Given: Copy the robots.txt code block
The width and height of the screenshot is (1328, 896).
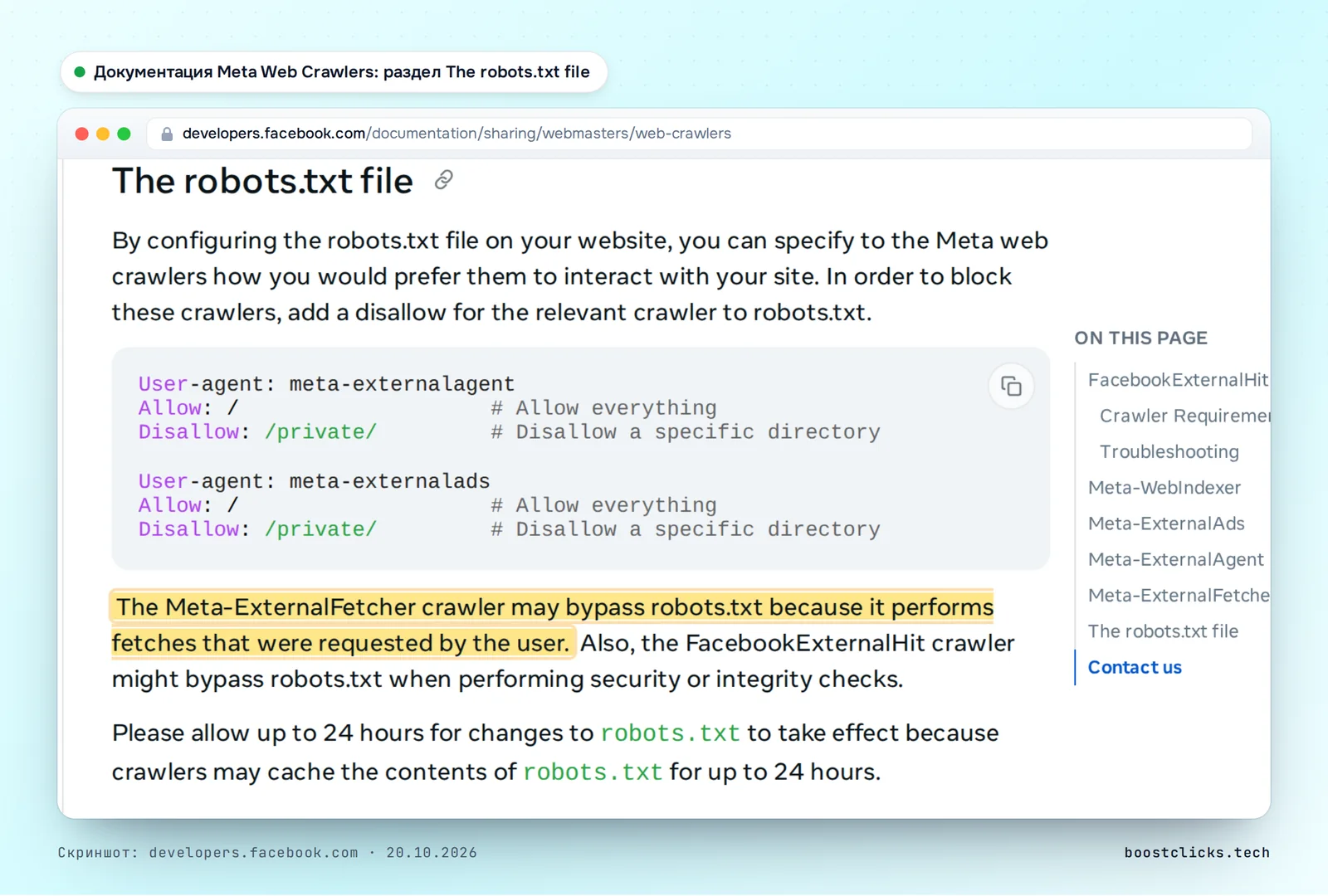Looking at the screenshot, I should [1011, 386].
